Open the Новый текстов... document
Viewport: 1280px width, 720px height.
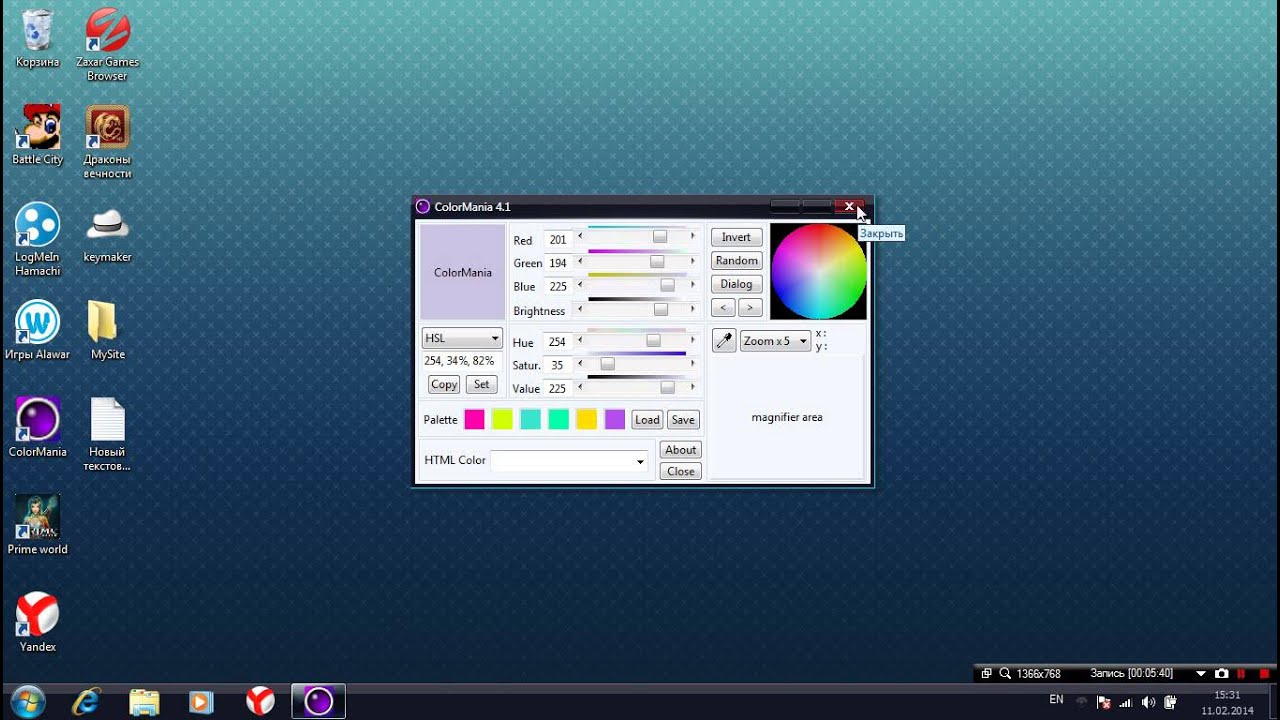pos(107,435)
